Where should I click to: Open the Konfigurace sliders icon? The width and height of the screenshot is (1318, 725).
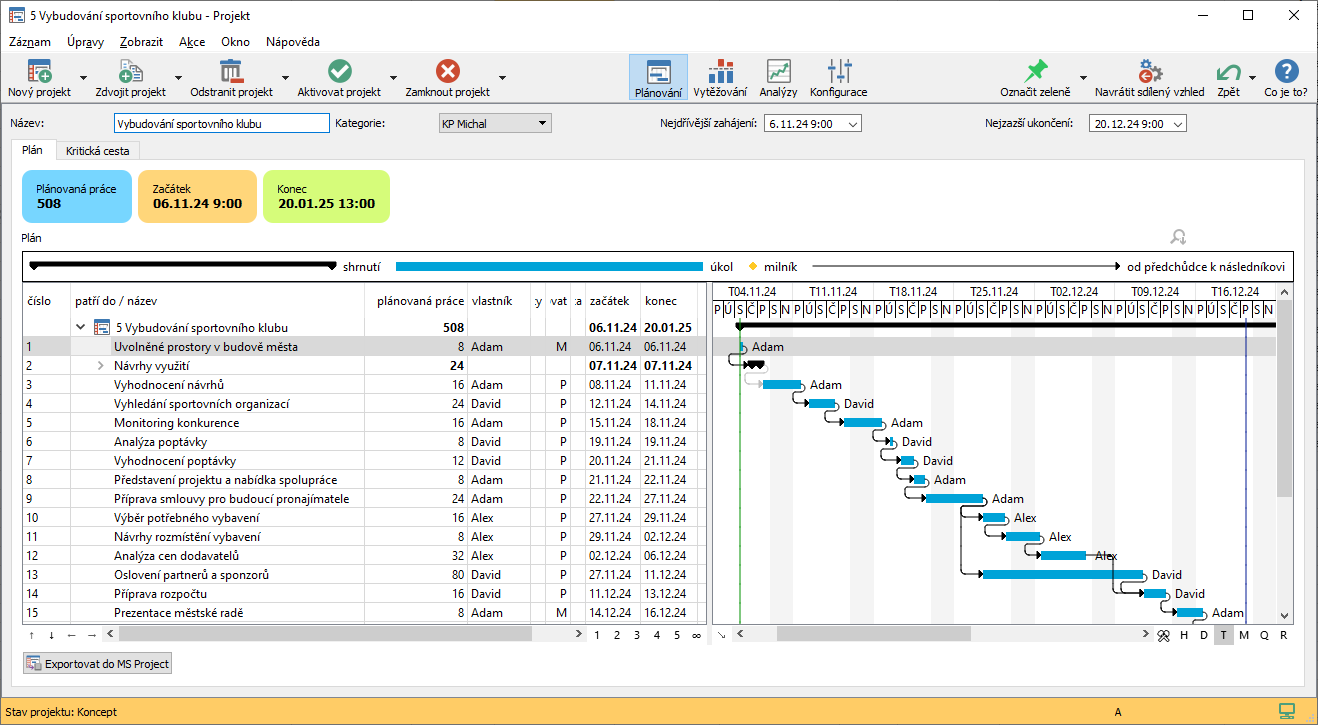coord(838,72)
